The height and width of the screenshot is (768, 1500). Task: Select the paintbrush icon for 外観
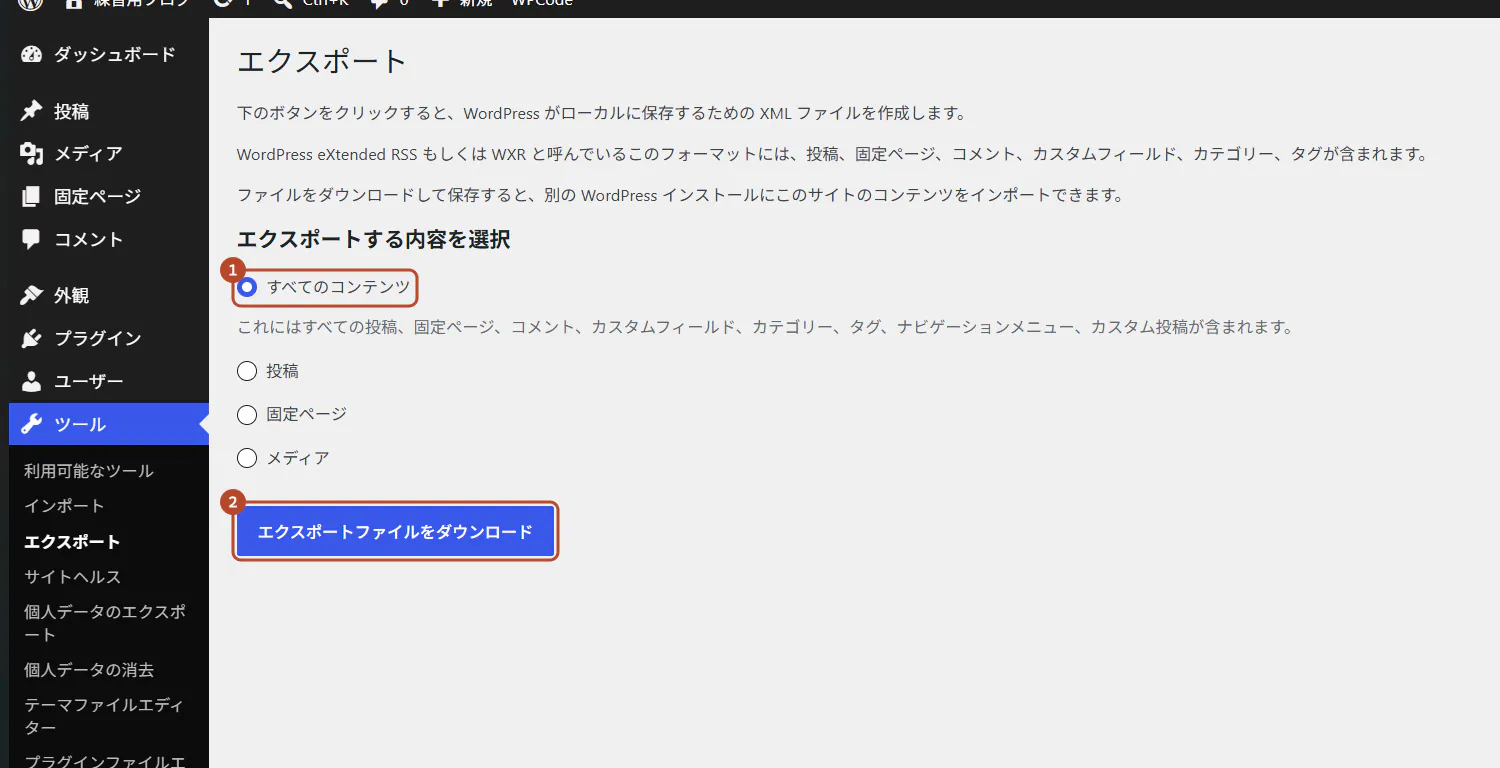pos(31,296)
